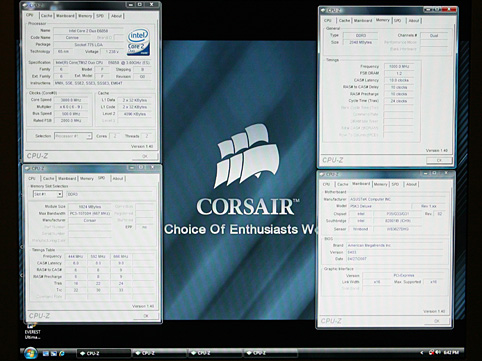
Task: Click CPU-Z title icon in Memory timings window
Action: pyautogui.click(x=323, y=10)
